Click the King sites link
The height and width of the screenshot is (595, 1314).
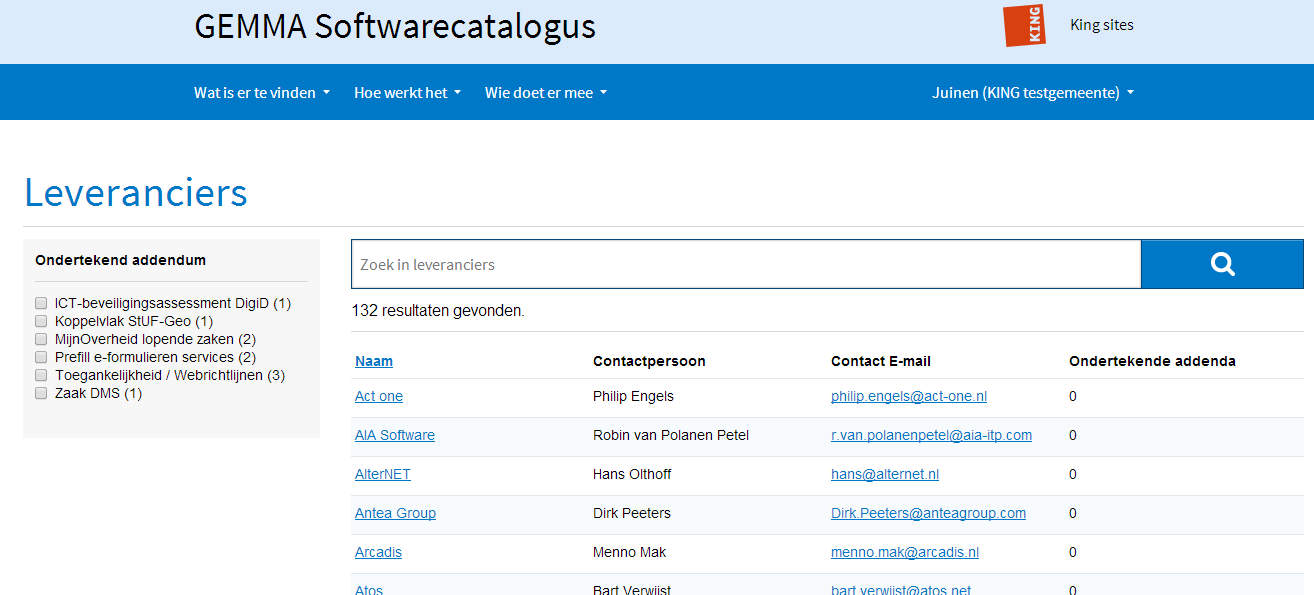[1102, 25]
